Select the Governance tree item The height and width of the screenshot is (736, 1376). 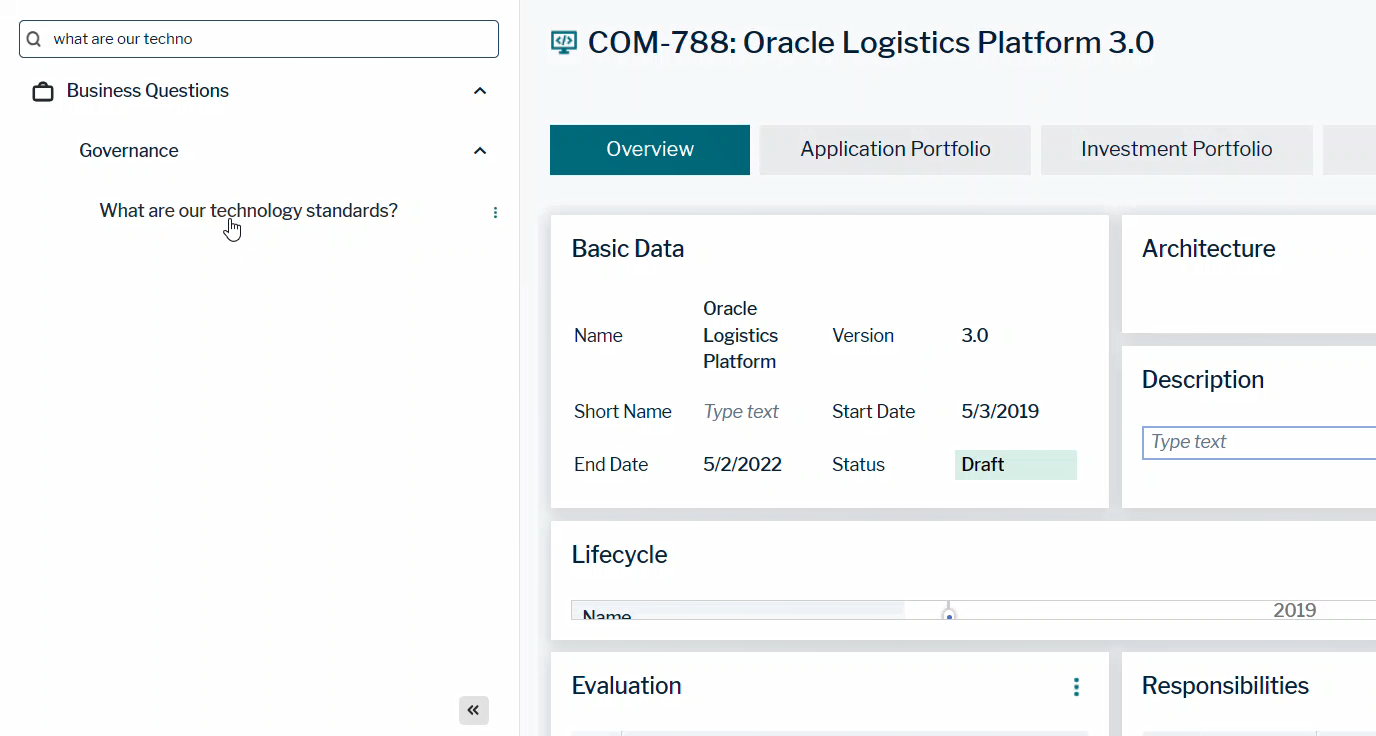[x=129, y=151]
